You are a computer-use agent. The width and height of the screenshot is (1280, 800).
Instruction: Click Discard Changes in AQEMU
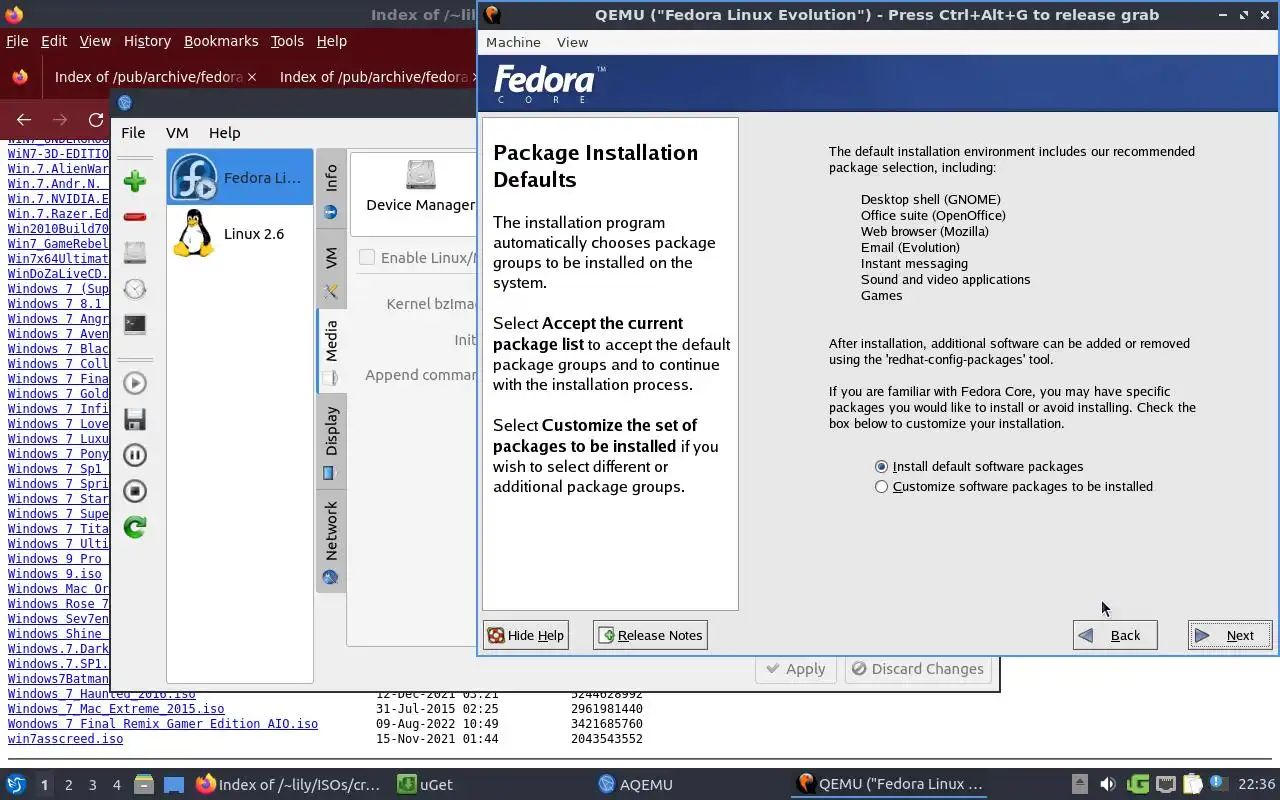pyautogui.click(x=918, y=669)
